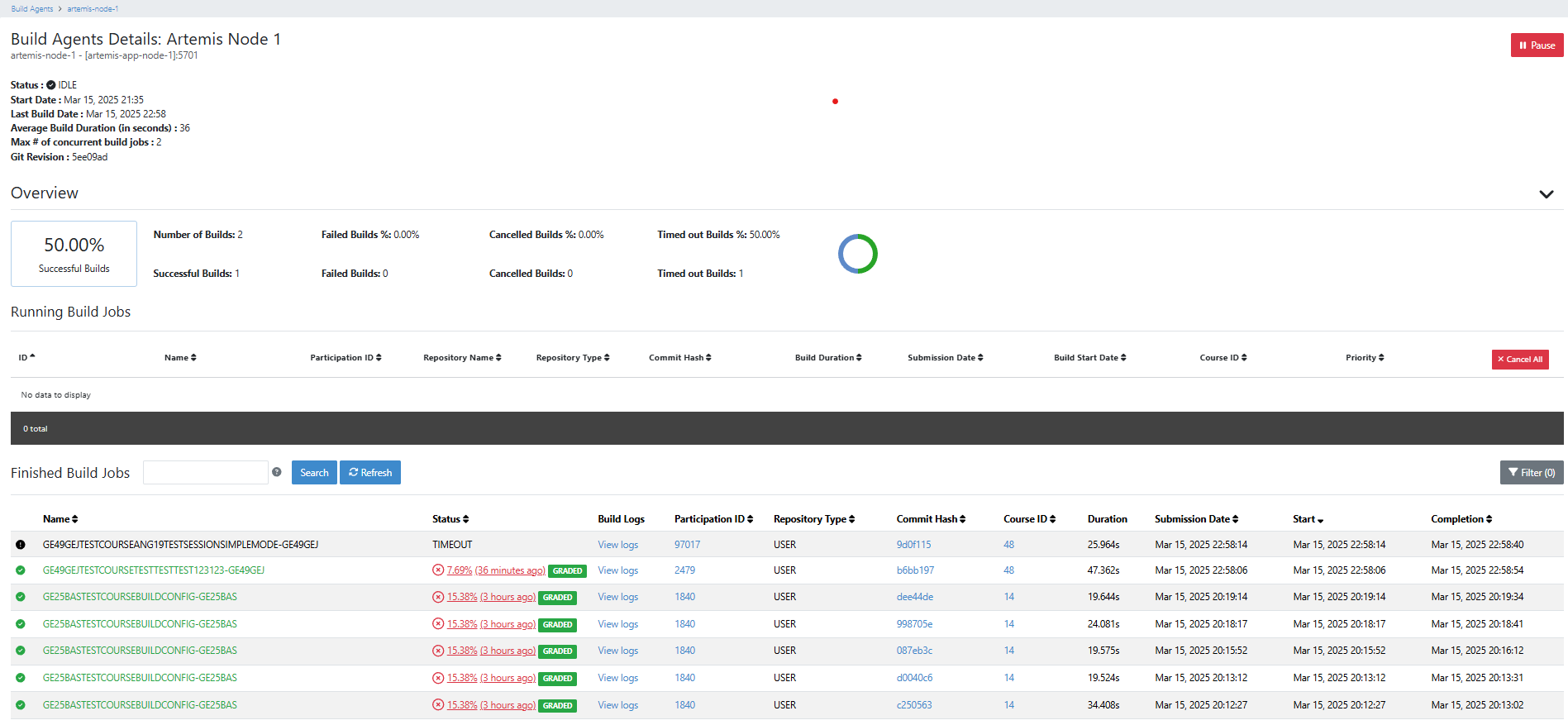Image resolution: width=1568 pixels, height=725 pixels.
Task: Pause the build agent
Action: (1537, 45)
